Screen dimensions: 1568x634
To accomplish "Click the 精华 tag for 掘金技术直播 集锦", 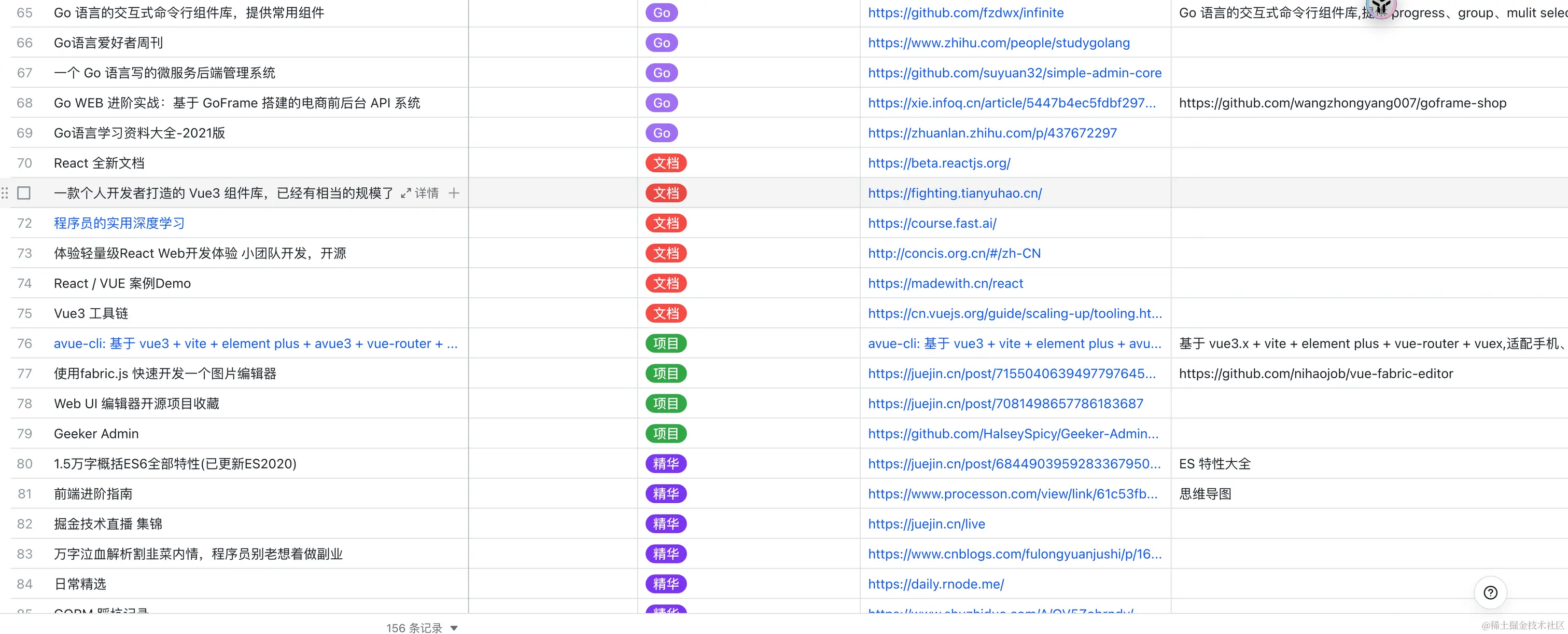I will [x=666, y=524].
